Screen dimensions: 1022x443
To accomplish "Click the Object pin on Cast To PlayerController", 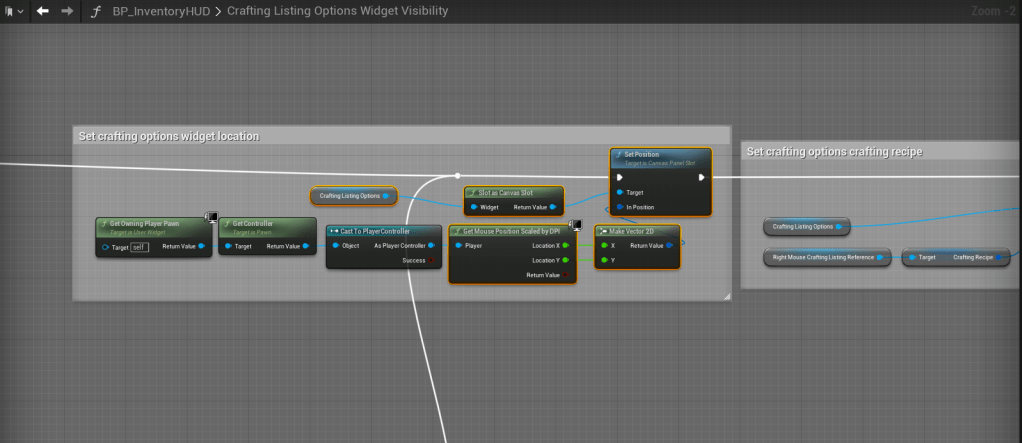I will [x=336, y=246].
